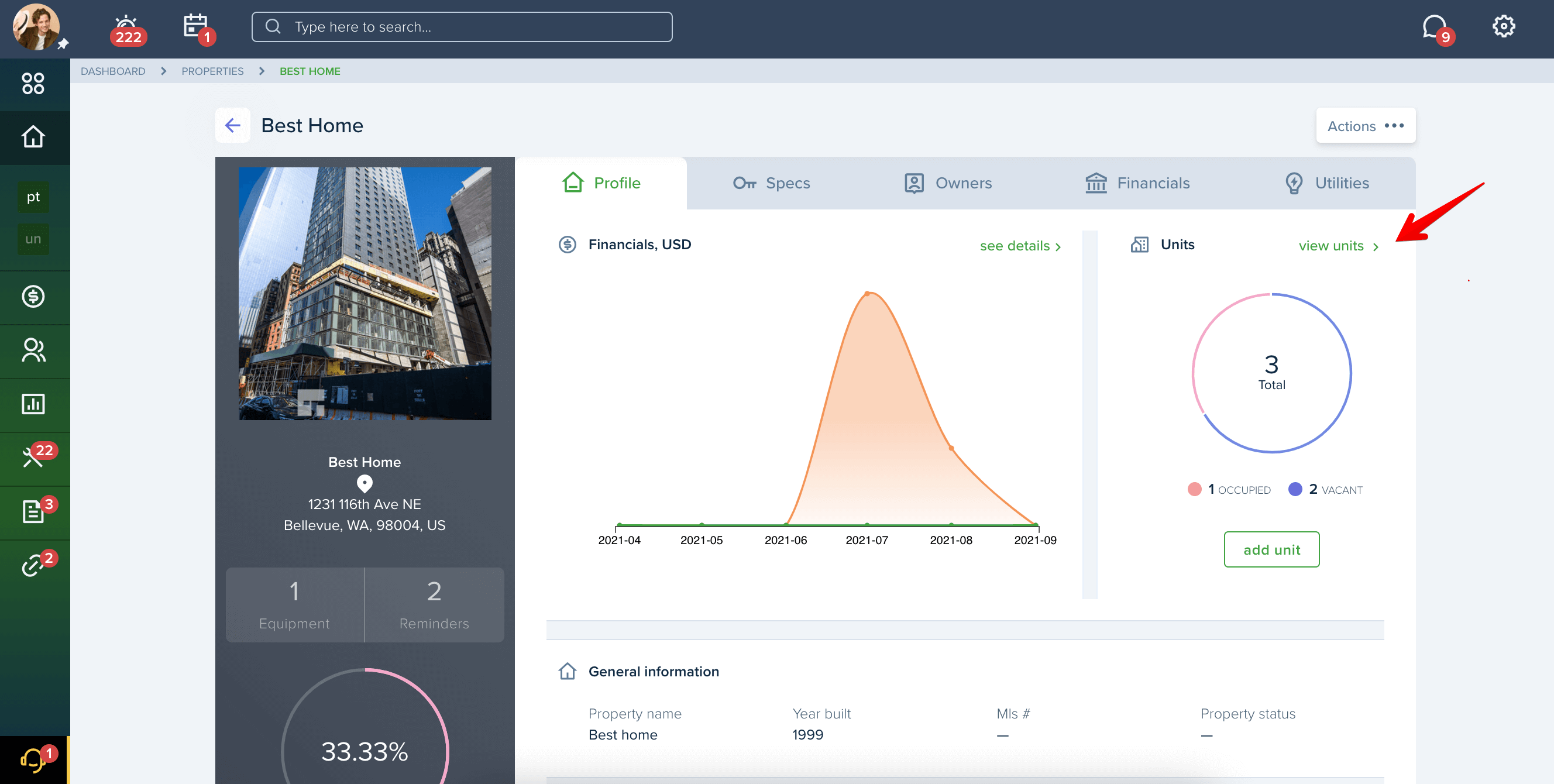Screen dimensions: 1554x784
Task: Click the location pin under Best Home
Action: pyautogui.click(x=365, y=484)
